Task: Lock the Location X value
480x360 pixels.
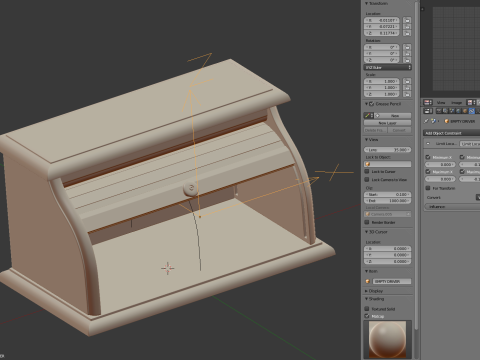Action: pos(407,20)
